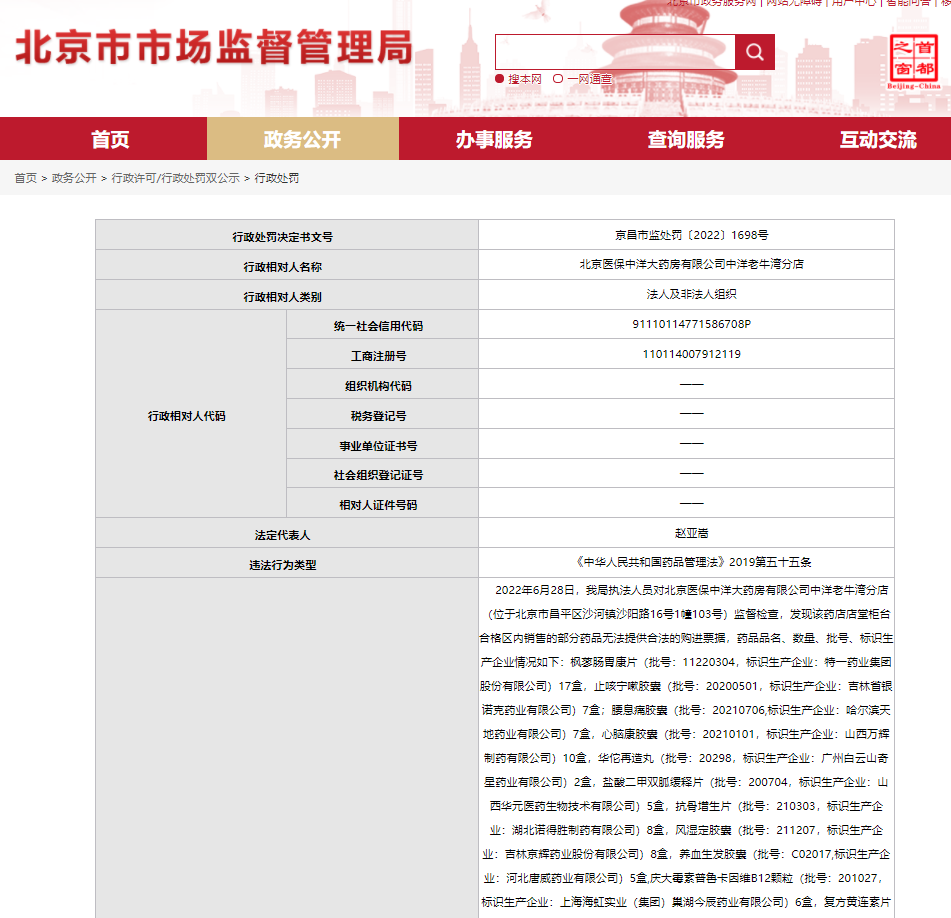Select the registration number 110114007912119
The width and height of the screenshot is (951, 918).
pyautogui.click(x=691, y=354)
